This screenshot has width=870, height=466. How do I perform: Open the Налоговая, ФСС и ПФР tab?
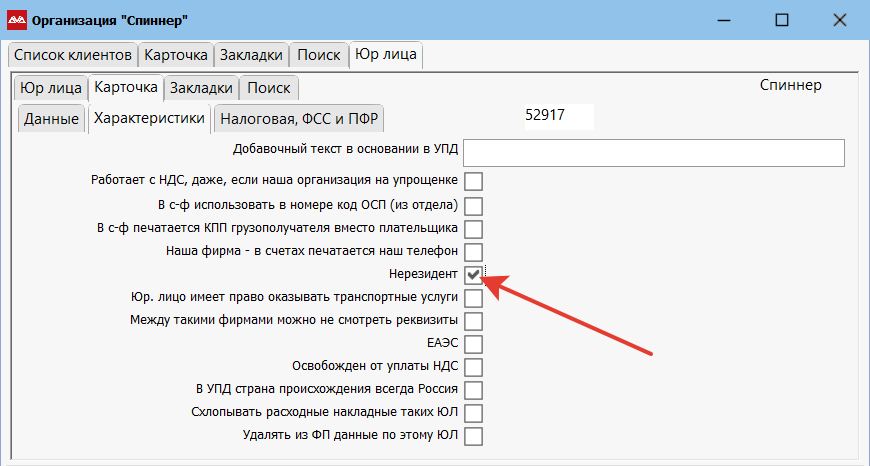[300, 119]
